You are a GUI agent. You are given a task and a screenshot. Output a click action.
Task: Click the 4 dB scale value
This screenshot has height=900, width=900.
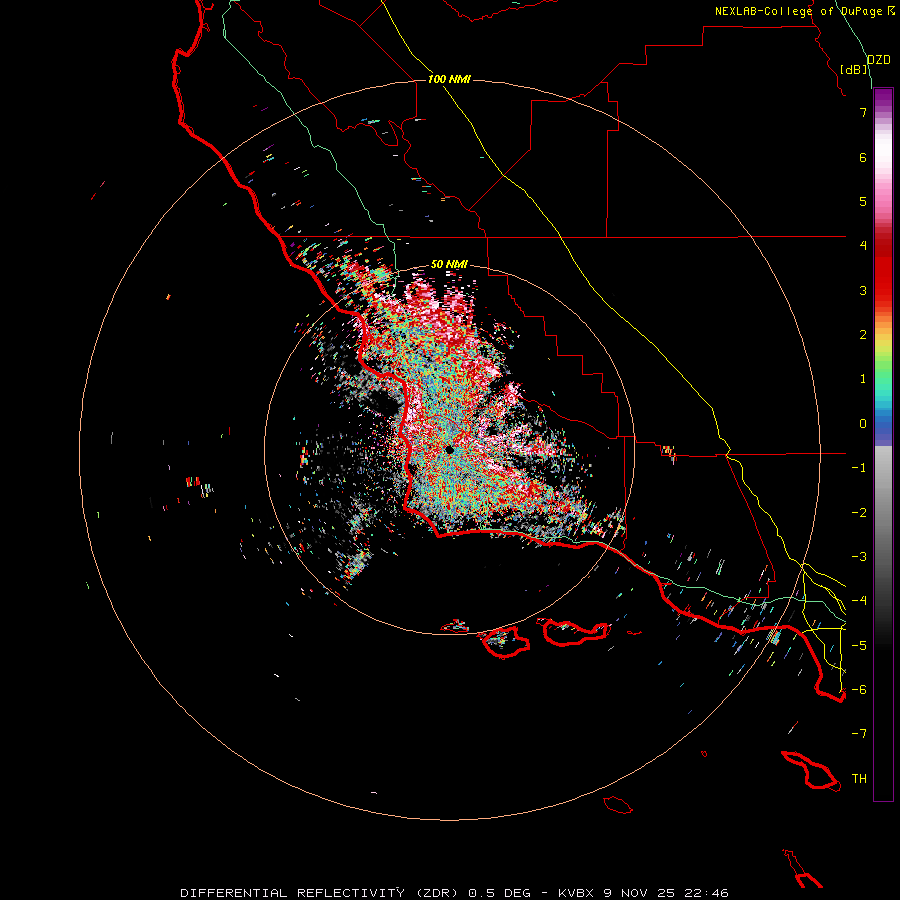[x=863, y=246]
